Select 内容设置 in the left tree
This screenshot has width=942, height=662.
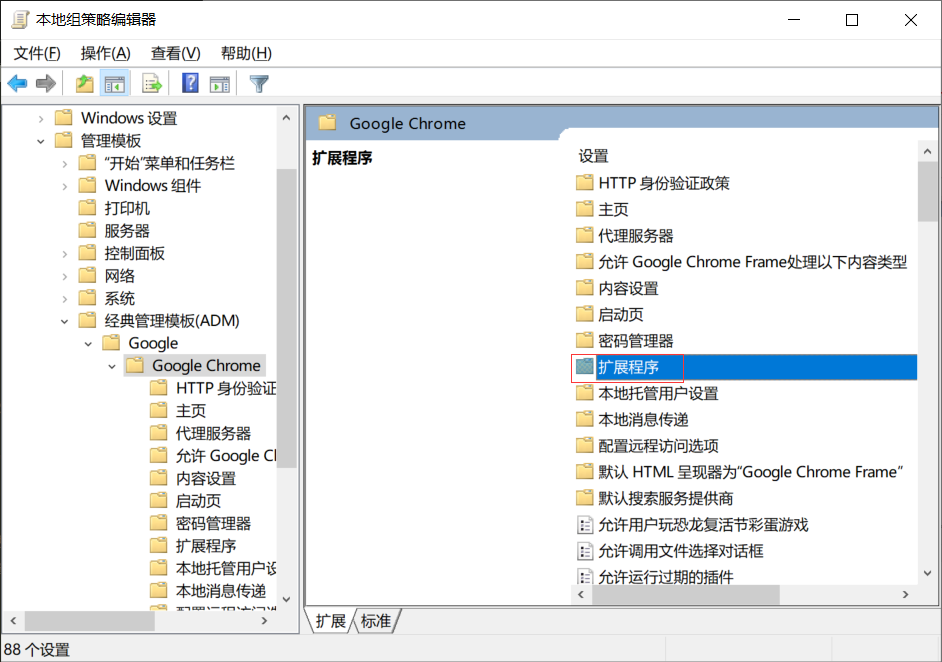point(205,478)
